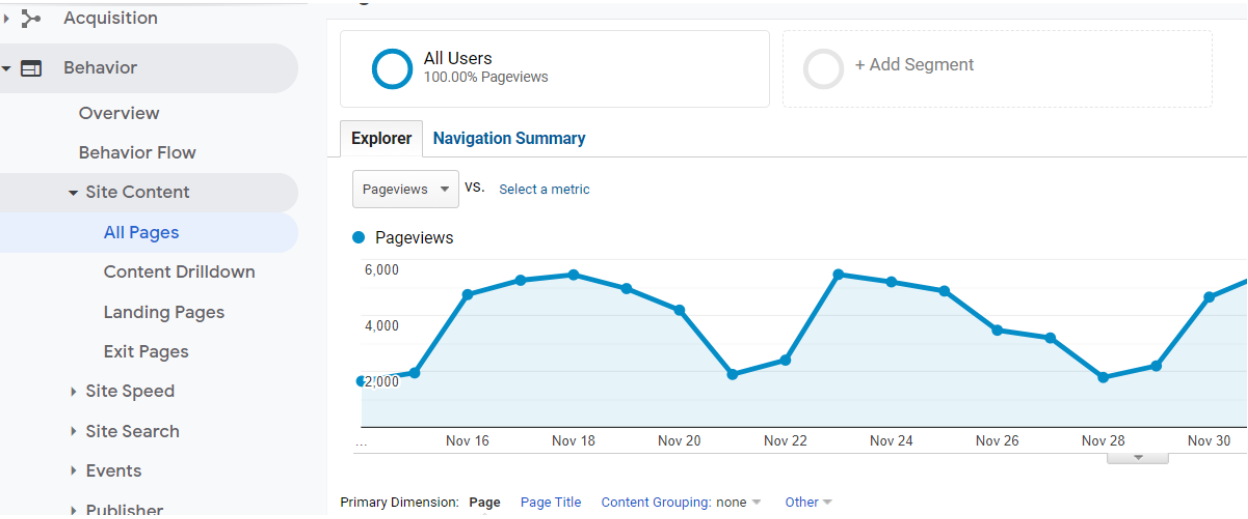Choose Page Title as primary dimension
The image size is (1248, 519).
(550, 503)
